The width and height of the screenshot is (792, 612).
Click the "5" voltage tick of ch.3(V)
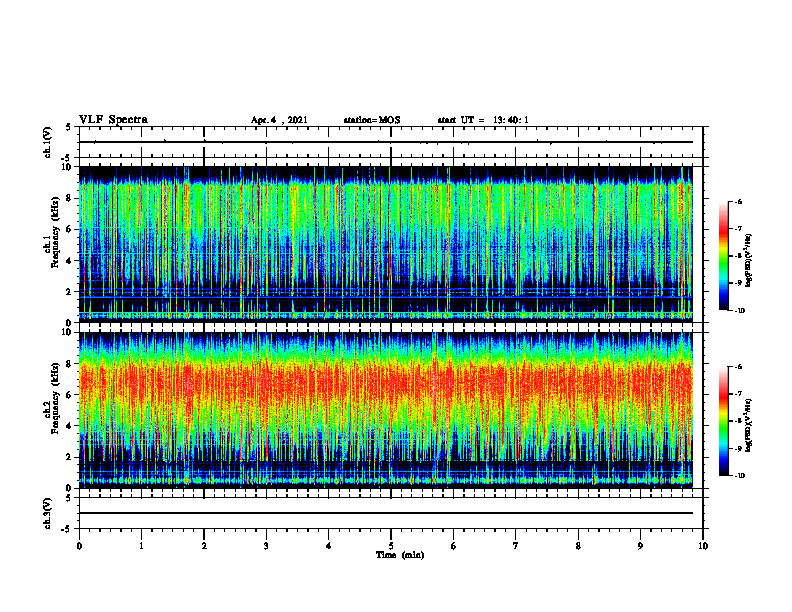(x=68, y=498)
